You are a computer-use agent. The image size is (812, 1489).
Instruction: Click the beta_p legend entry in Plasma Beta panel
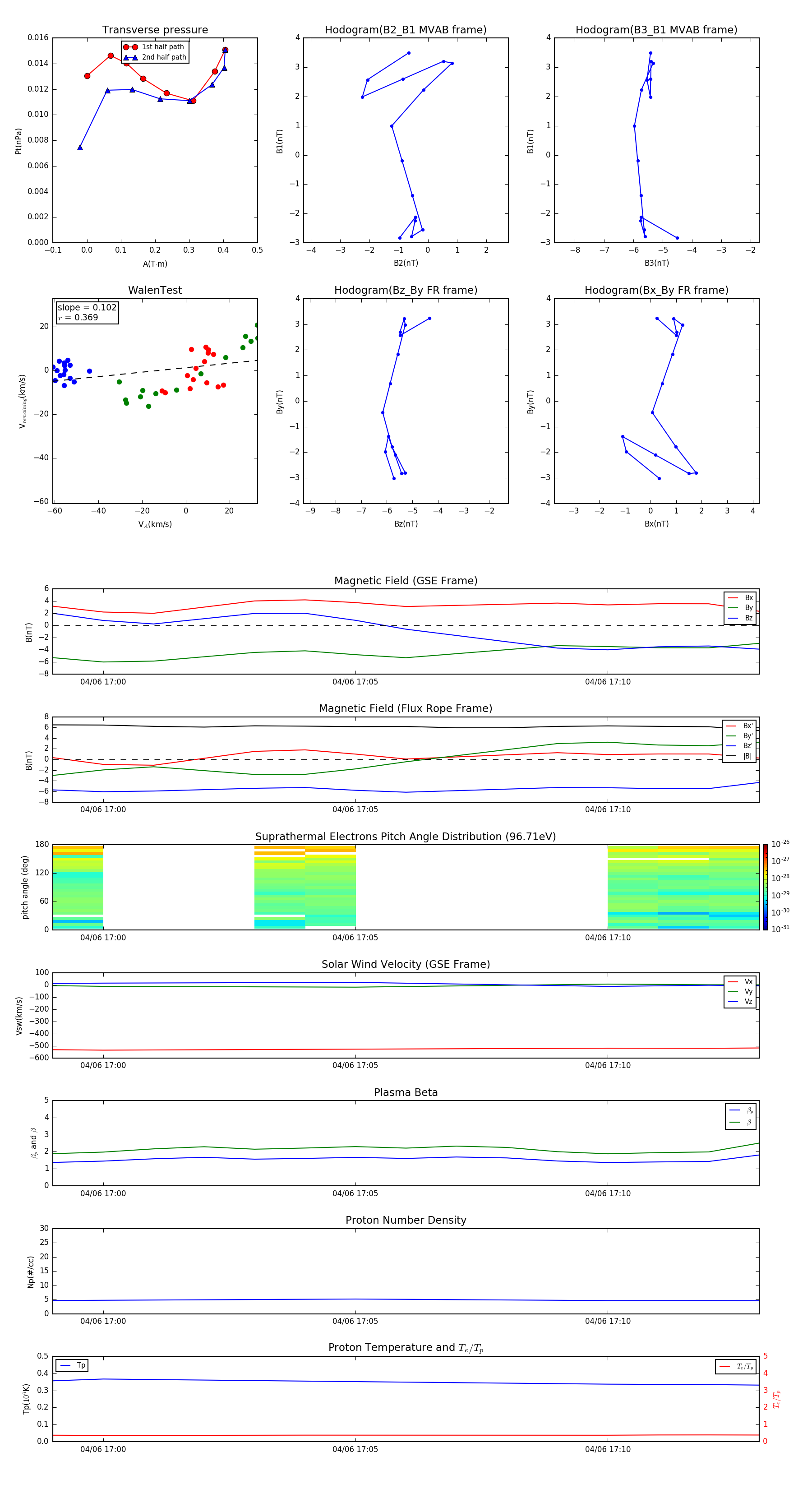[x=741, y=1110]
